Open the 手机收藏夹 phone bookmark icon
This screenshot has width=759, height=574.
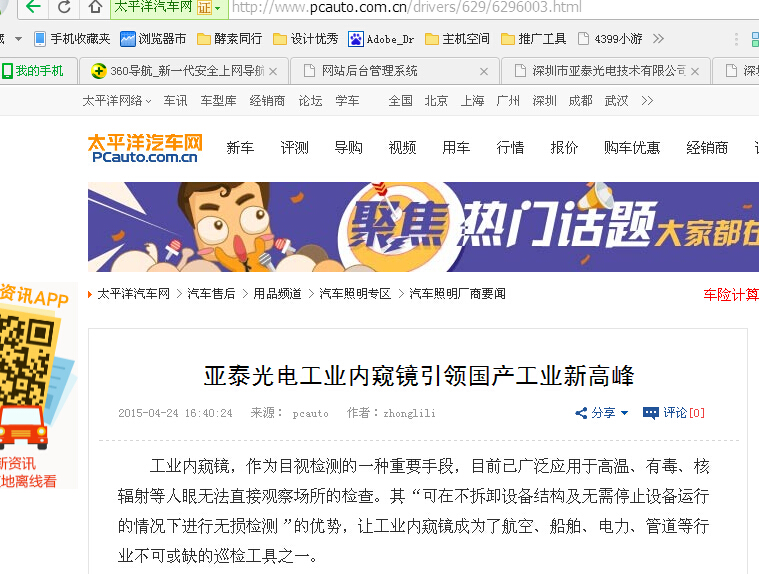(40, 39)
